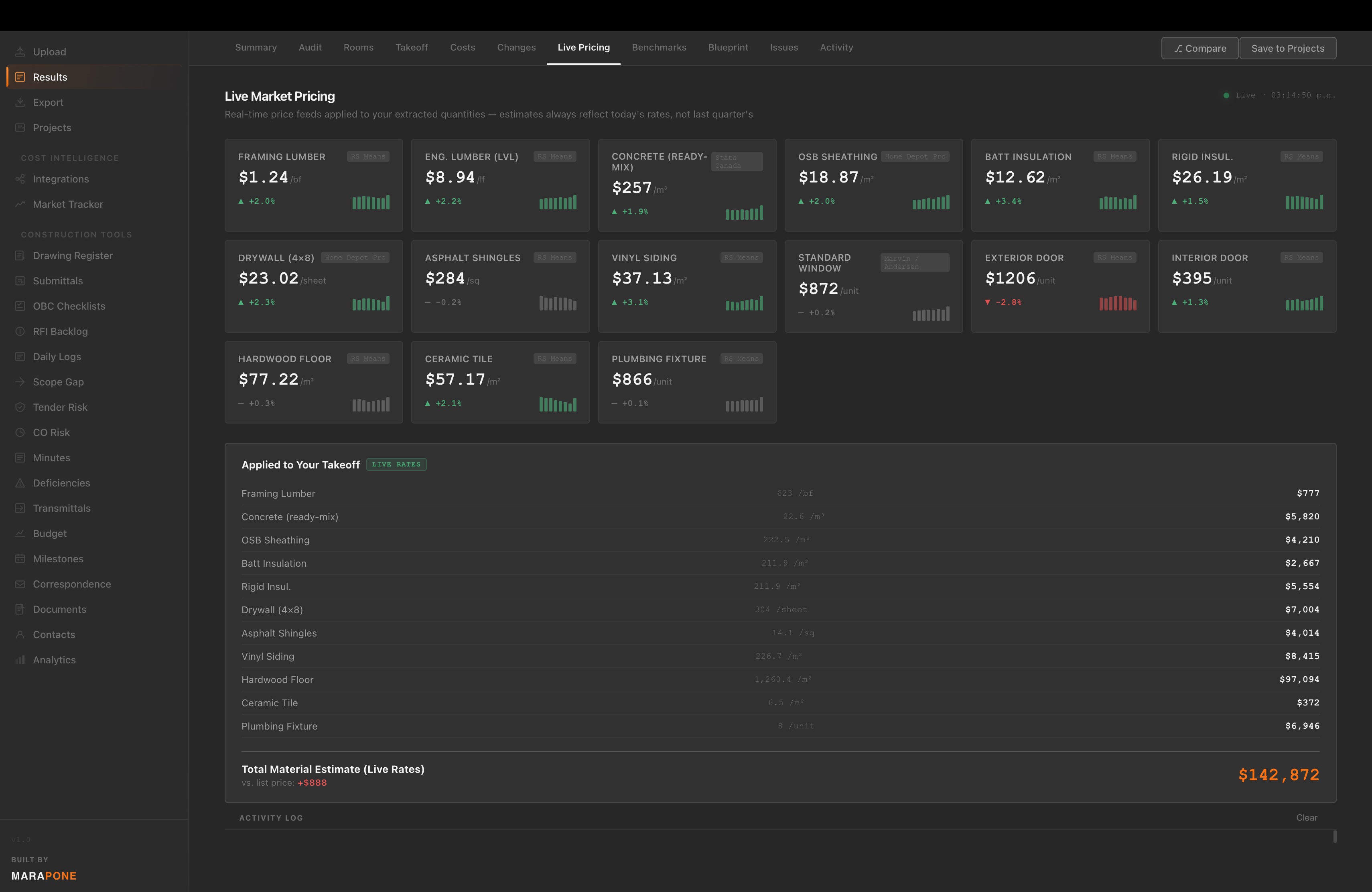The width and height of the screenshot is (1372, 892).
Task: Click the Ceramic Tile green sparkline
Action: (x=558, y=404)
